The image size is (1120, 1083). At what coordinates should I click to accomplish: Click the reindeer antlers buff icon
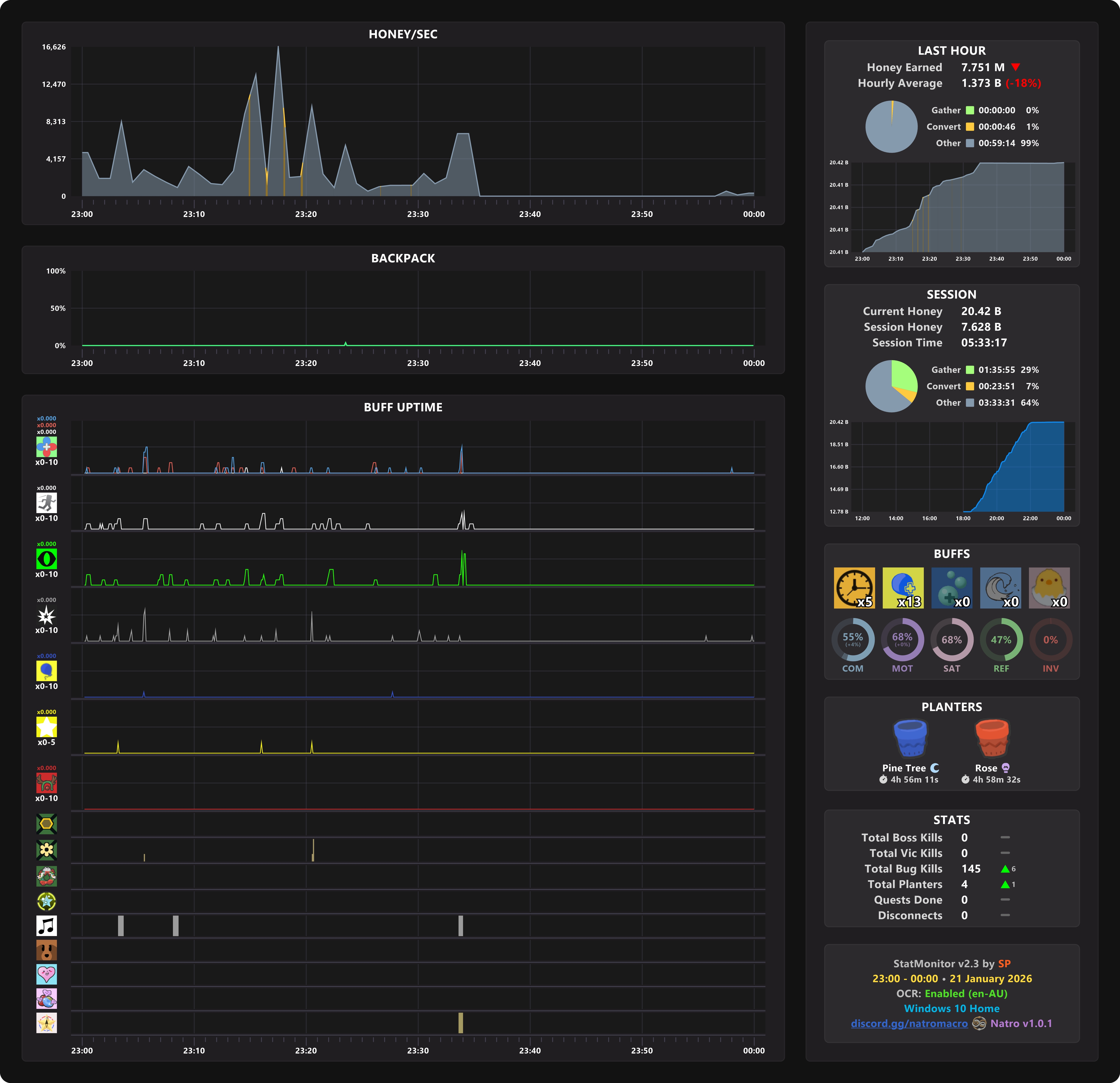tap(46, 783)
